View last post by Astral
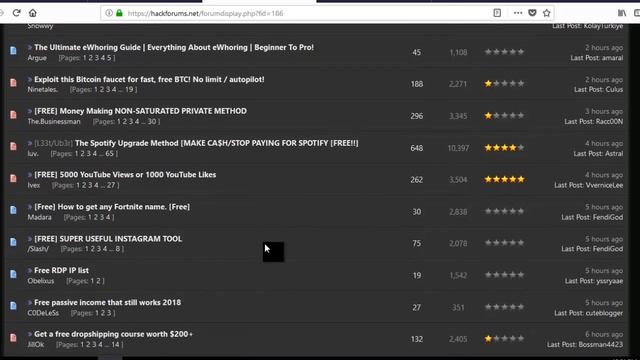Image resolution: width=640 pixels, height=360 pixels. click(x=598, y=153)
